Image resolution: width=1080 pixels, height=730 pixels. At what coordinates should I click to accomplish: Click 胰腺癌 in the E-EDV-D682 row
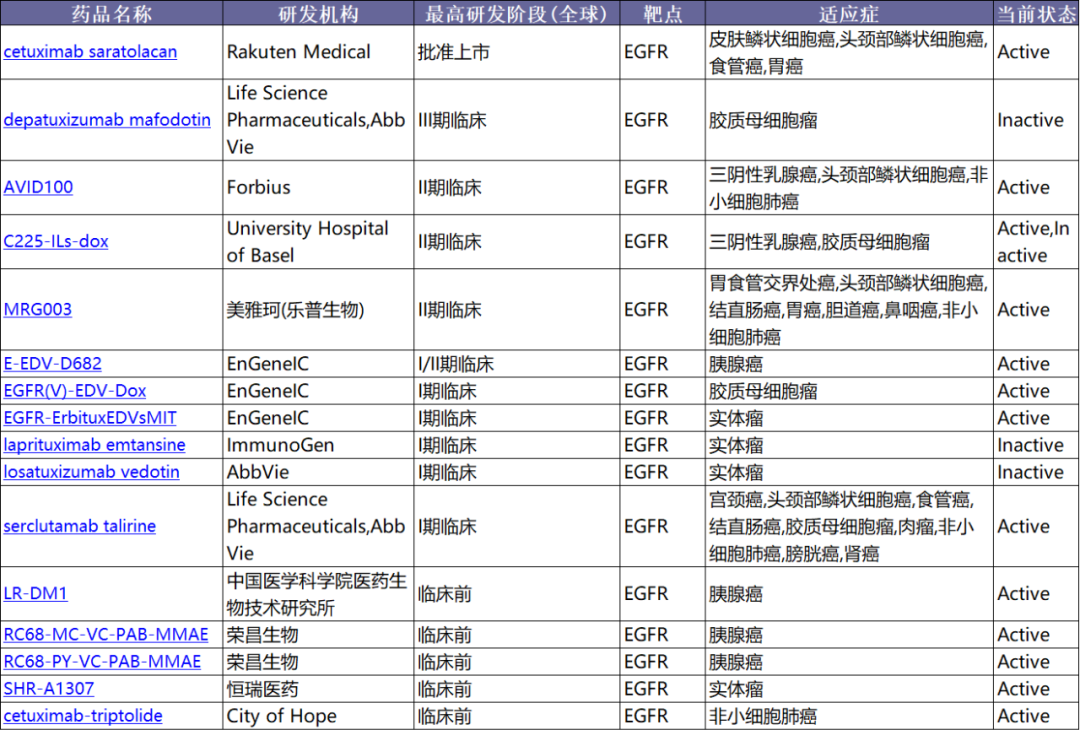pyautogui.click(x=849, y=364)
